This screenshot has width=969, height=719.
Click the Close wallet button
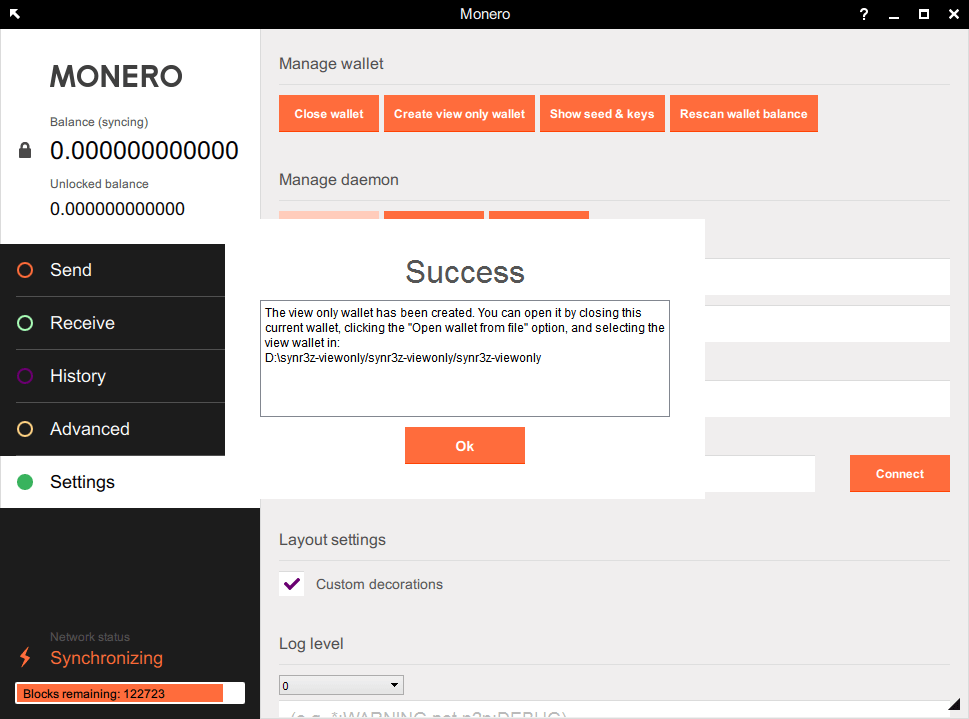click(329, 114)
